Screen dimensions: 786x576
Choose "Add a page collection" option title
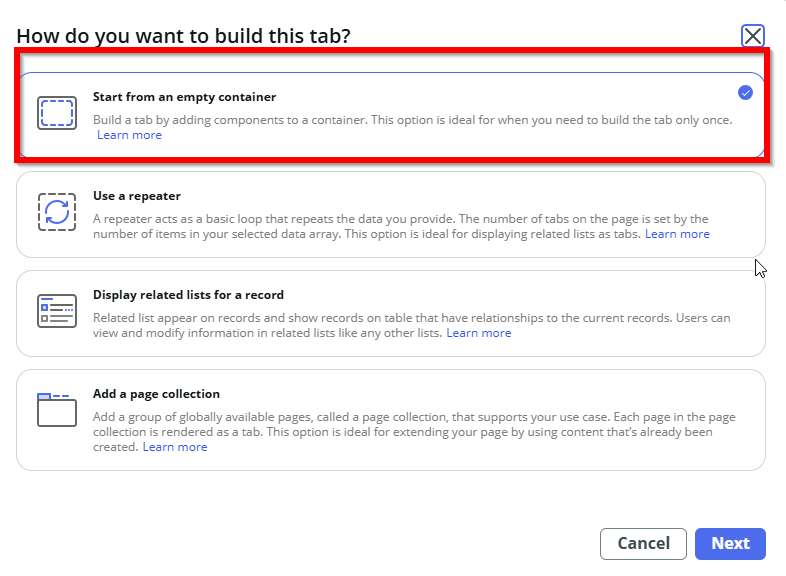(156, 394)
